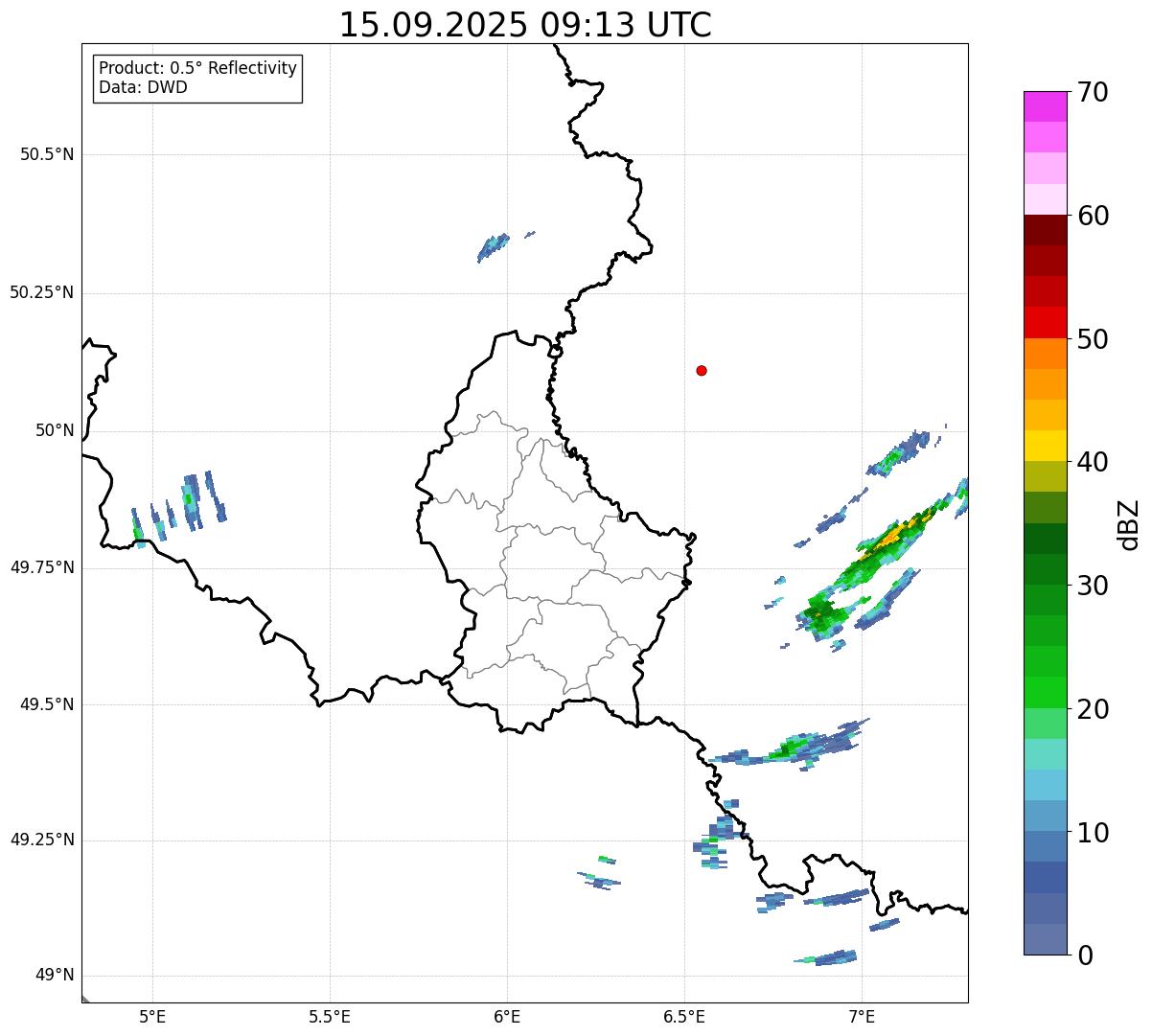Click the latitude label 49°N

[x=55, y=976]
